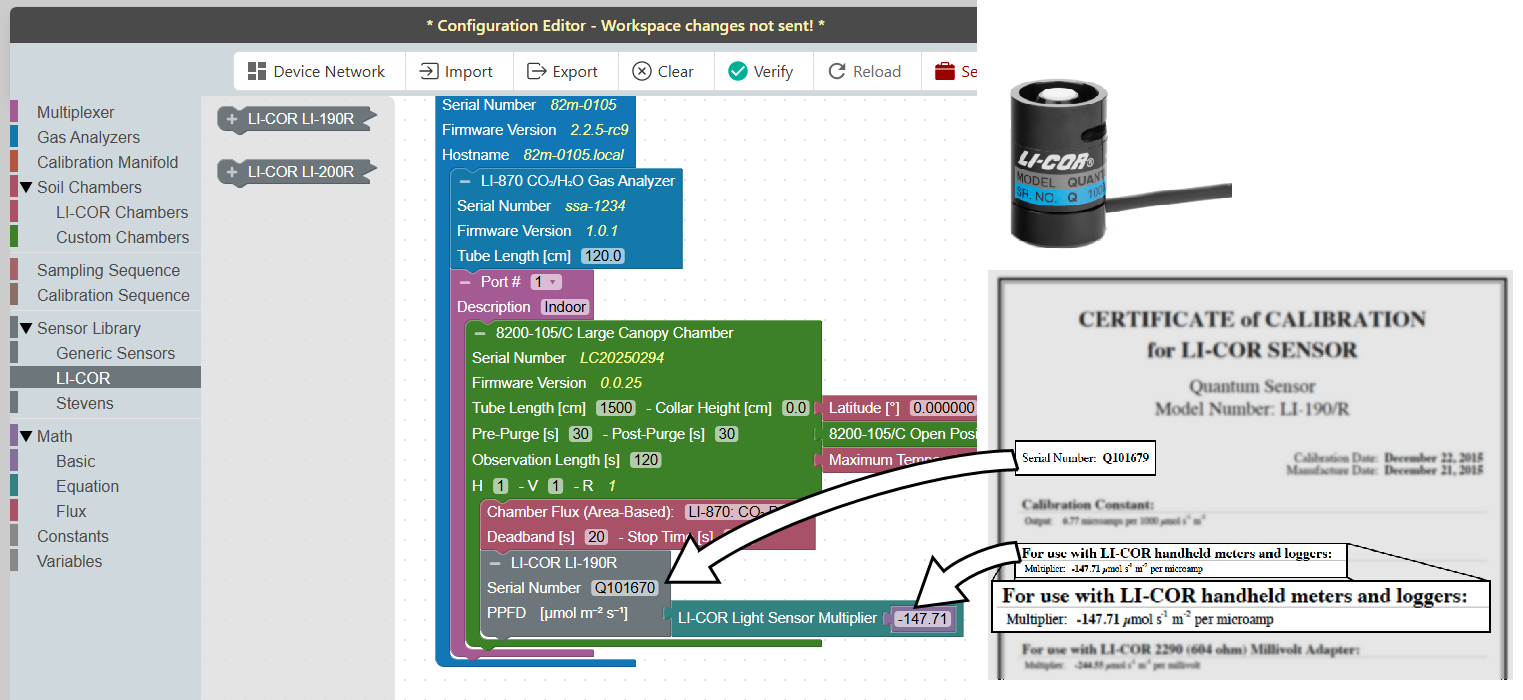The image size is (1523, 700).
Task: Select the Variables category
Action: [69, 561]
